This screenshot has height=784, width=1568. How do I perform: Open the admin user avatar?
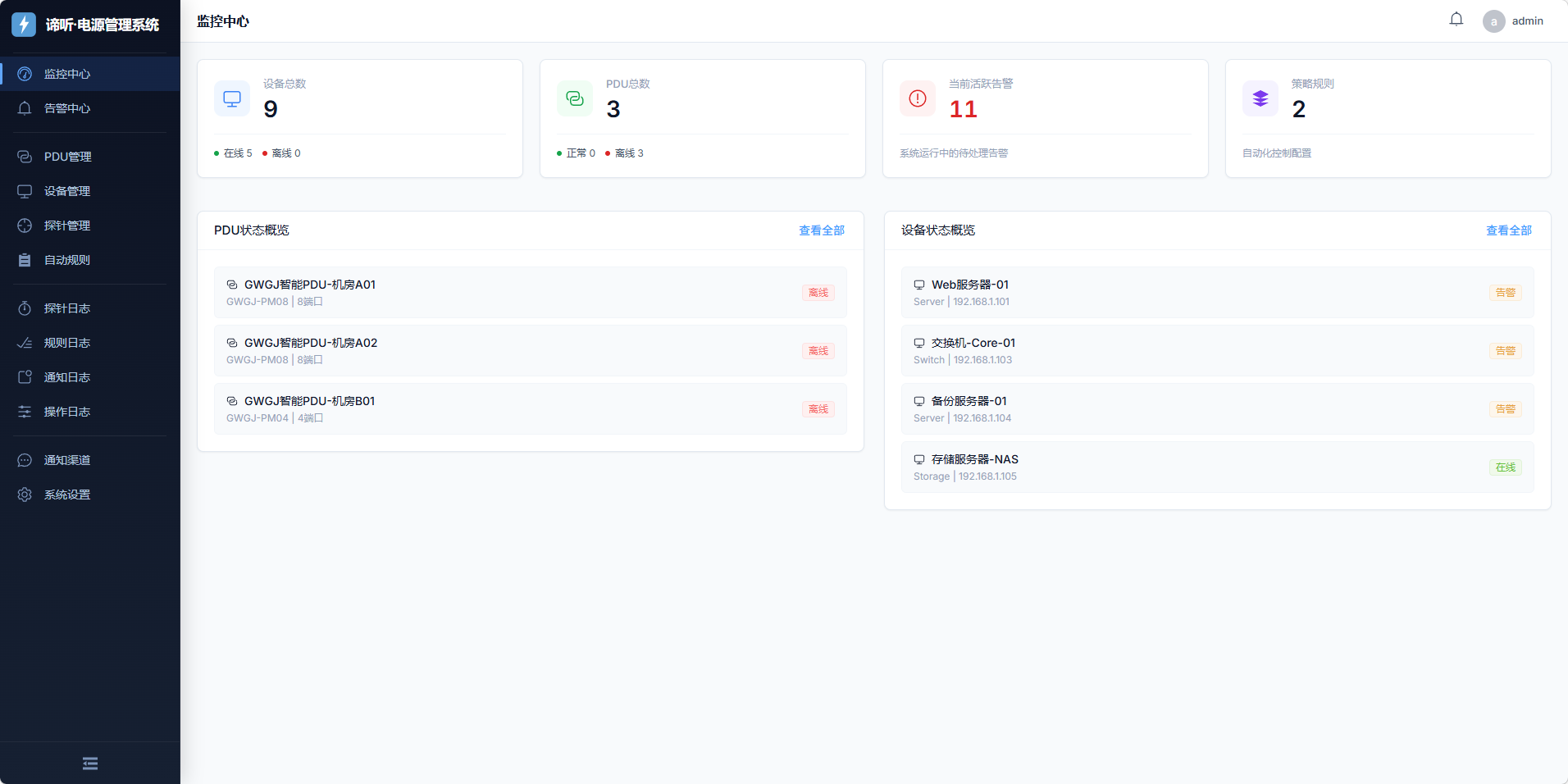click(x=1493, y=21)
